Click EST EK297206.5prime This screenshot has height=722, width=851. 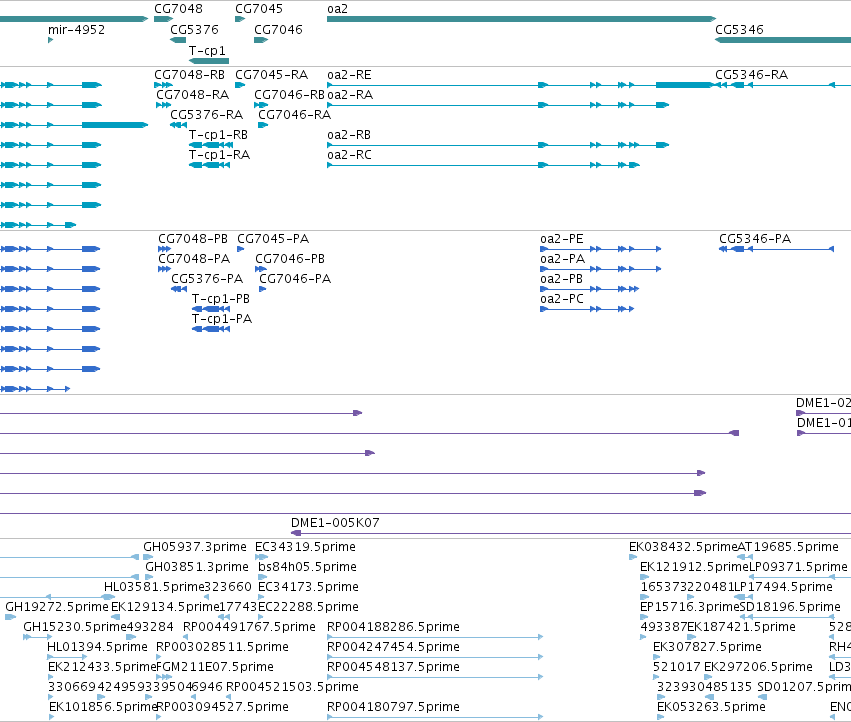(x=758, y=667)
